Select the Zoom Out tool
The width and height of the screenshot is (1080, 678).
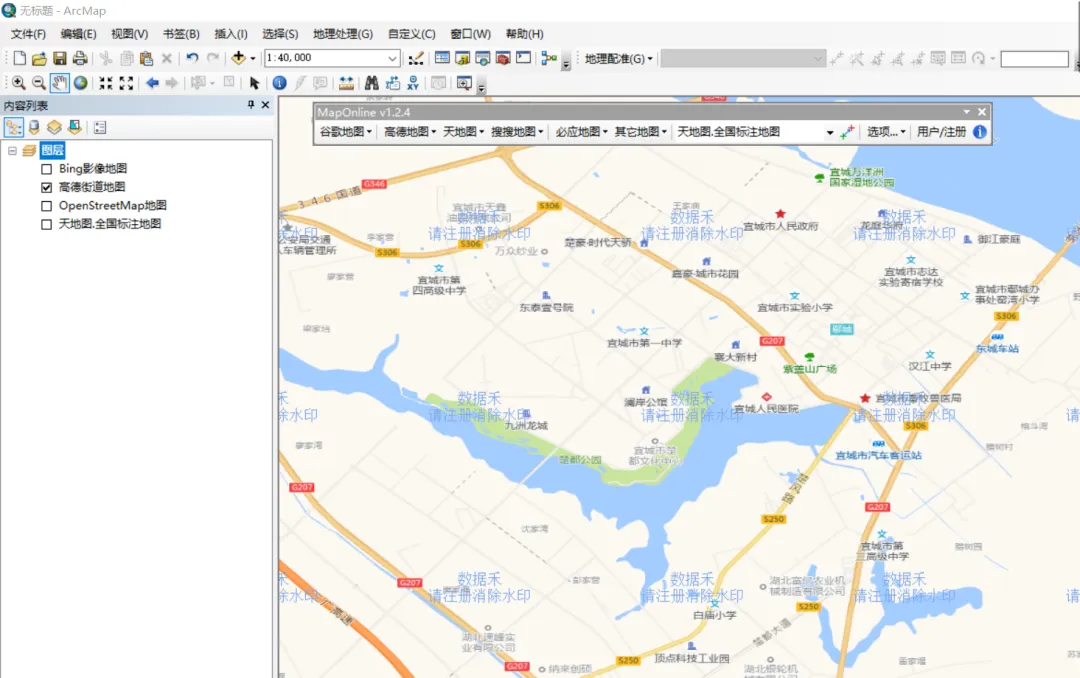click(x=39, y=83)
